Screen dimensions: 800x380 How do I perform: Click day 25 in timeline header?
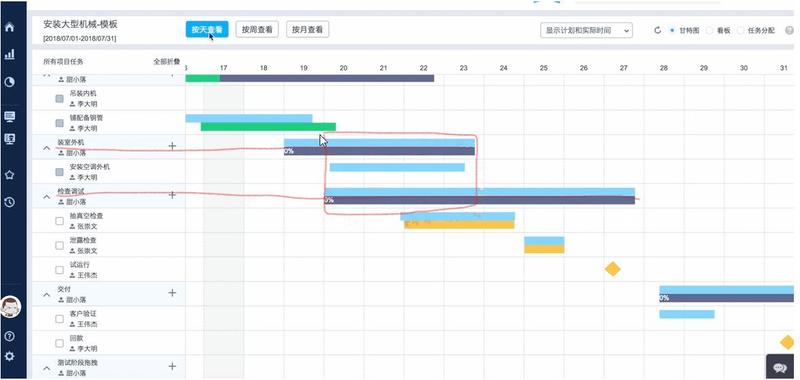pyautogui.click(x=543, y=68)
